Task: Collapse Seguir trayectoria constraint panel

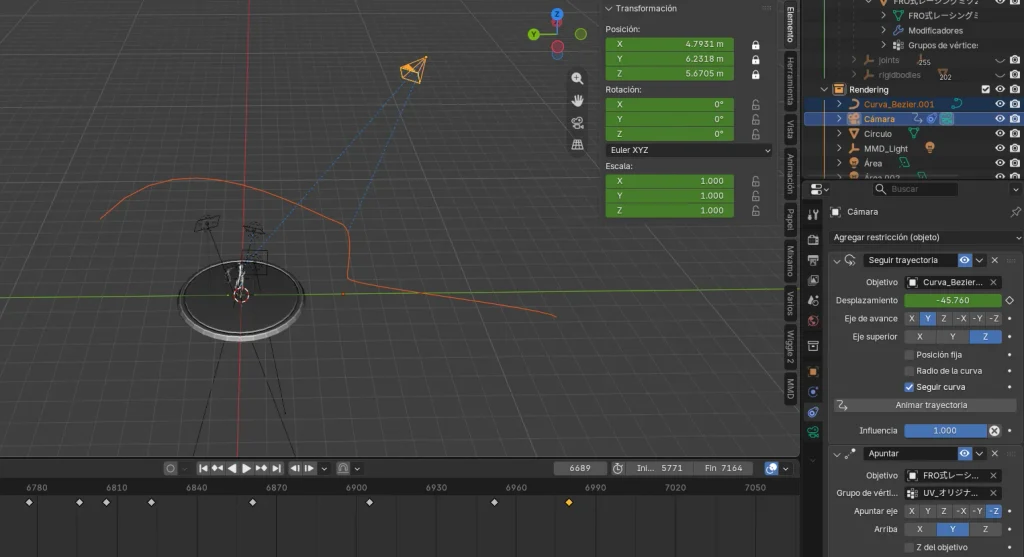Action: [x=837, y=261]
